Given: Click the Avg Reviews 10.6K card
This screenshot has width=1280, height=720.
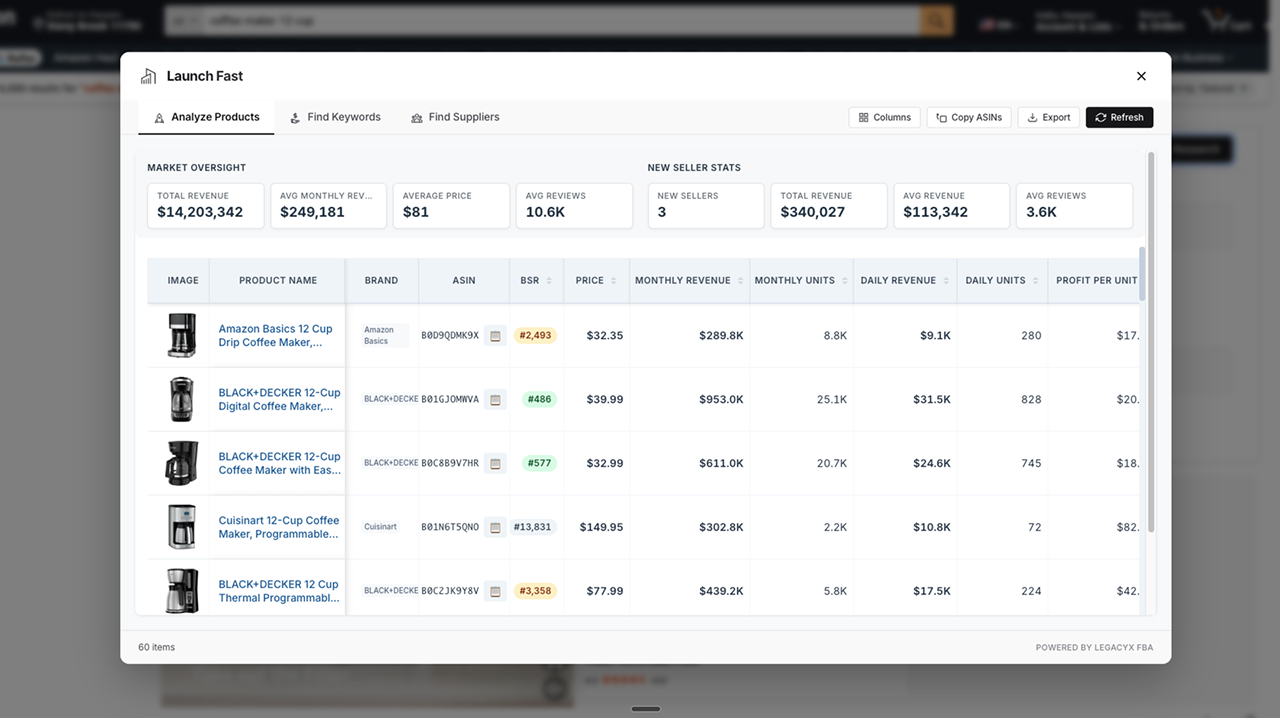Looking at the screenshot, I should [x=574, y=205].
